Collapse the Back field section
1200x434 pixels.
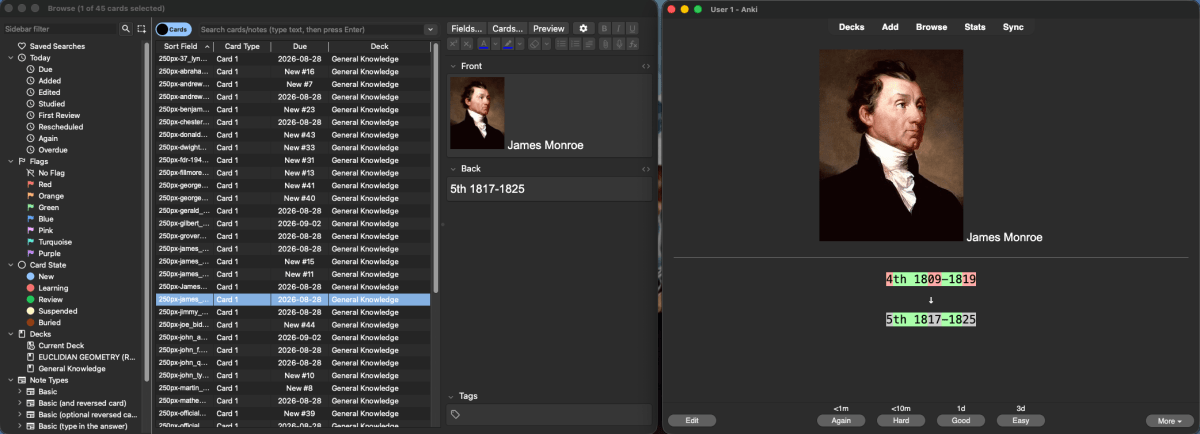[452, 169]
